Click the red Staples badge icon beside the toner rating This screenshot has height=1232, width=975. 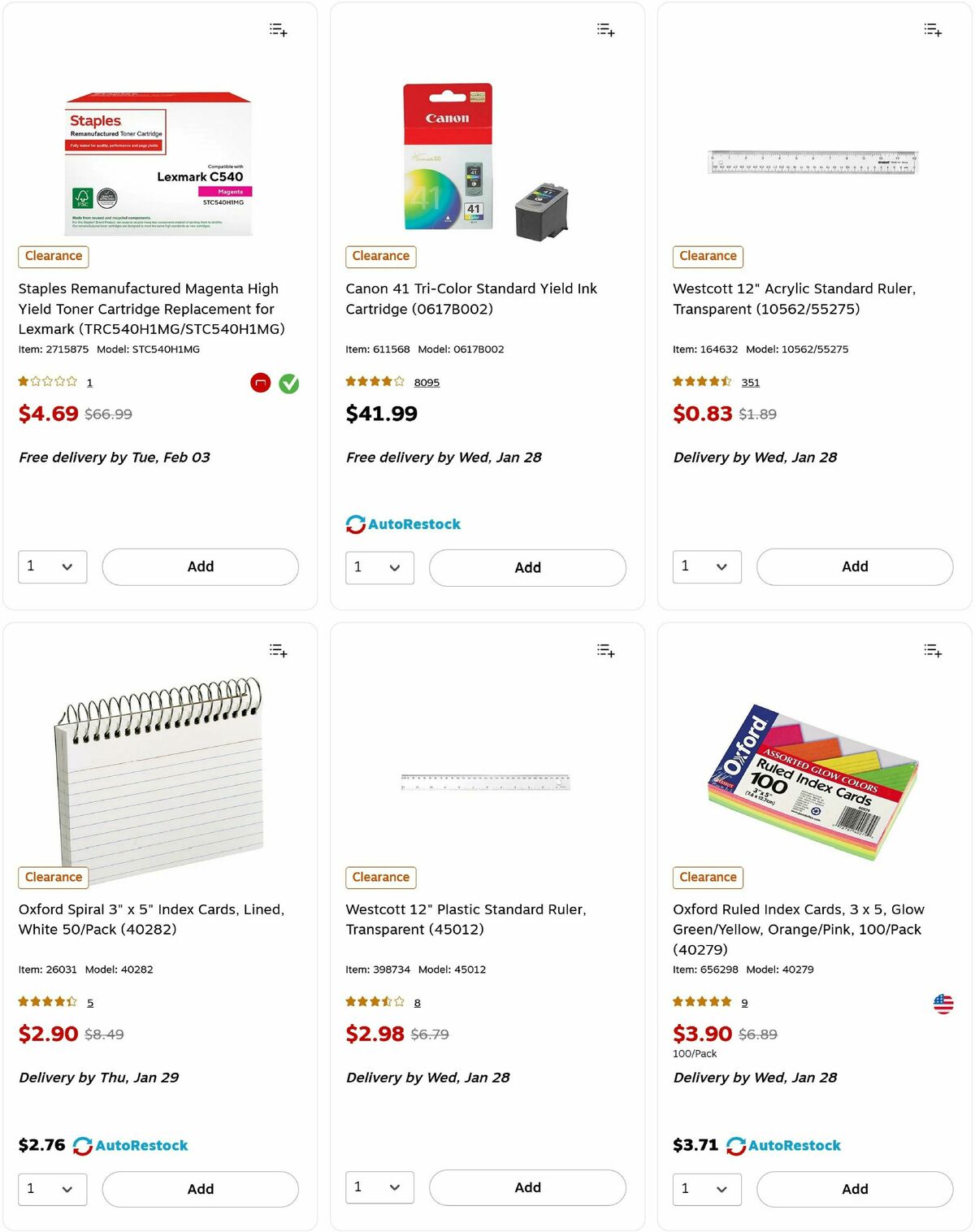(260, 383)
